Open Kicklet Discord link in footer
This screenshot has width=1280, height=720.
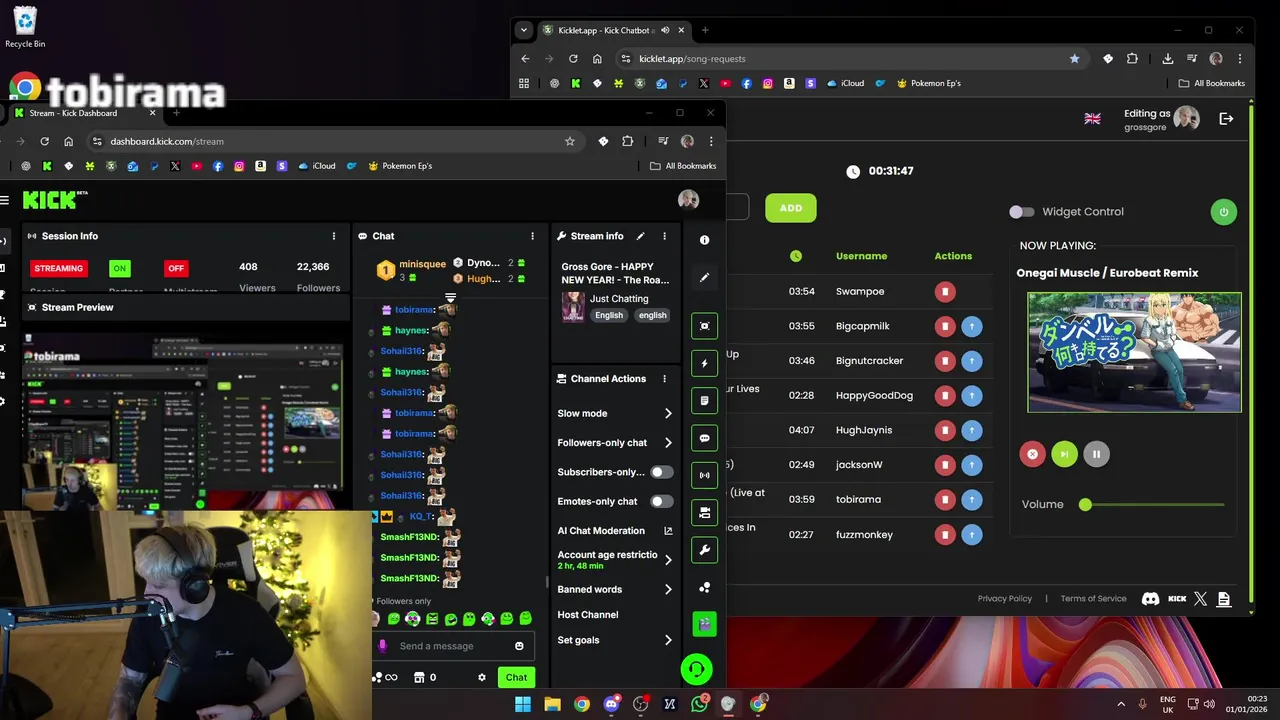1151,599
